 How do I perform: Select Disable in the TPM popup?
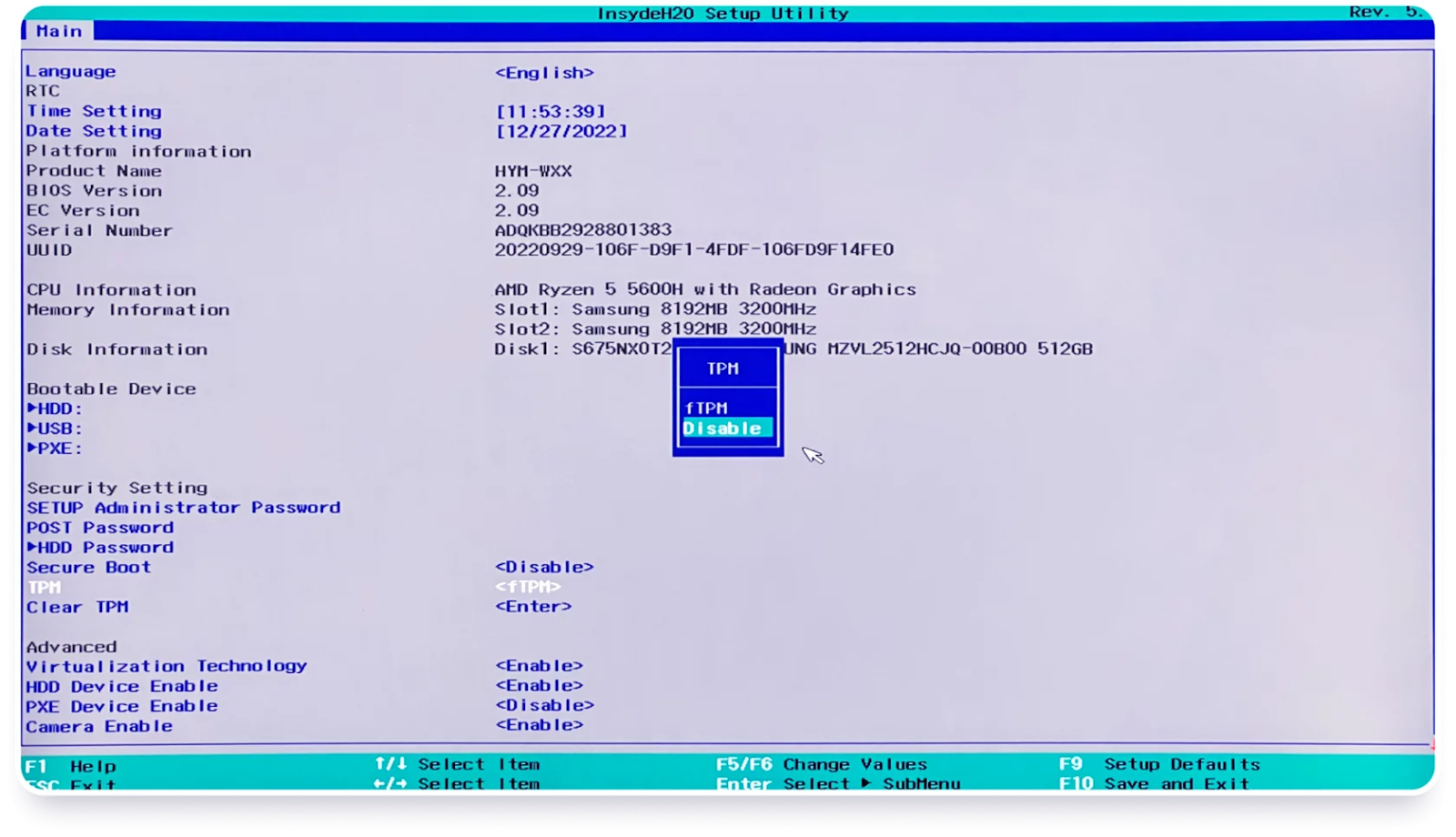coord(723,429)
